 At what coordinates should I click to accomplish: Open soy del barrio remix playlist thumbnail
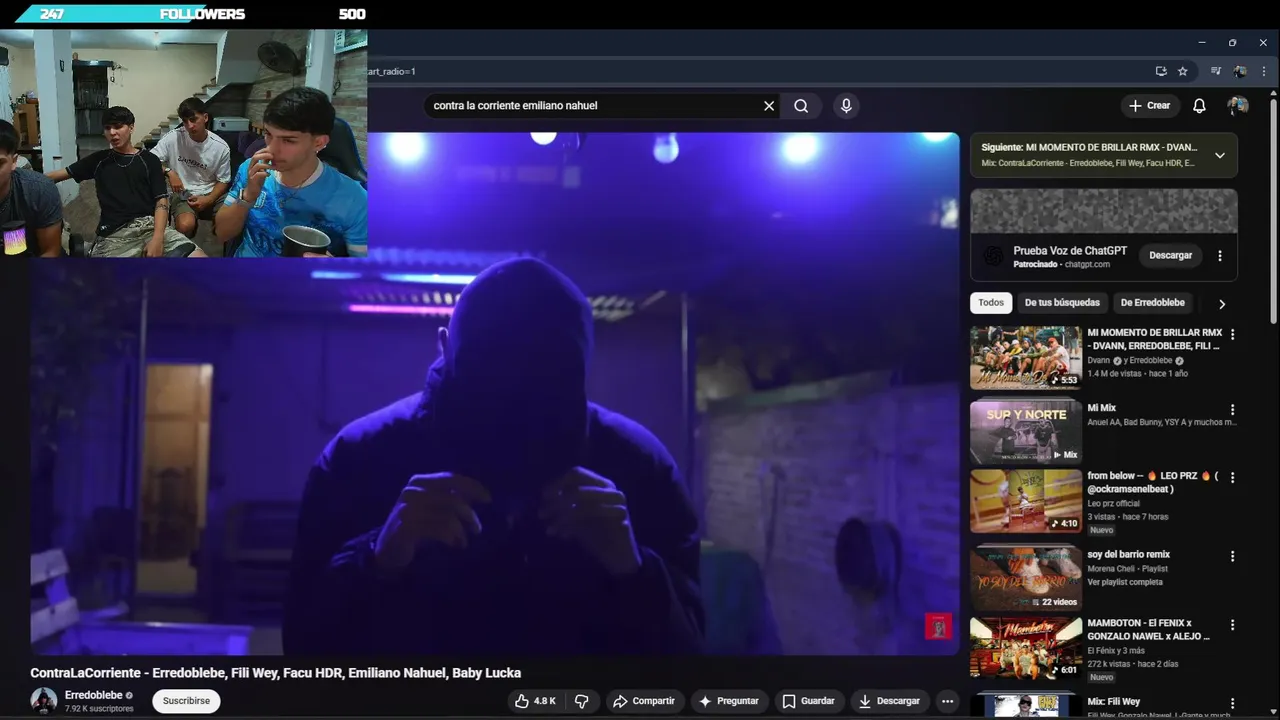pos(1025,577)
